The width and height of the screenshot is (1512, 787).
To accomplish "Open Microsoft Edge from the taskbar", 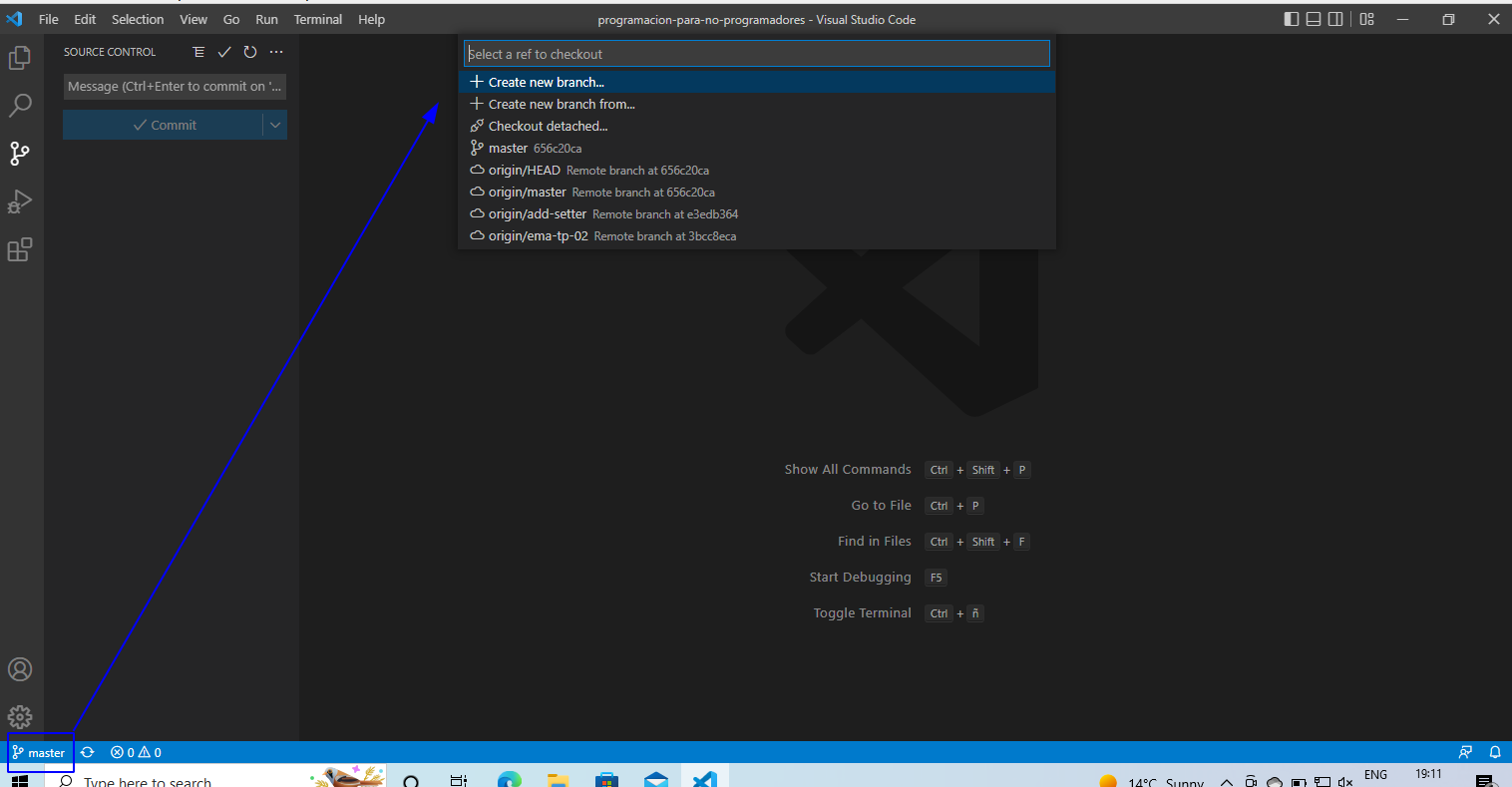I will pos(509,780).
